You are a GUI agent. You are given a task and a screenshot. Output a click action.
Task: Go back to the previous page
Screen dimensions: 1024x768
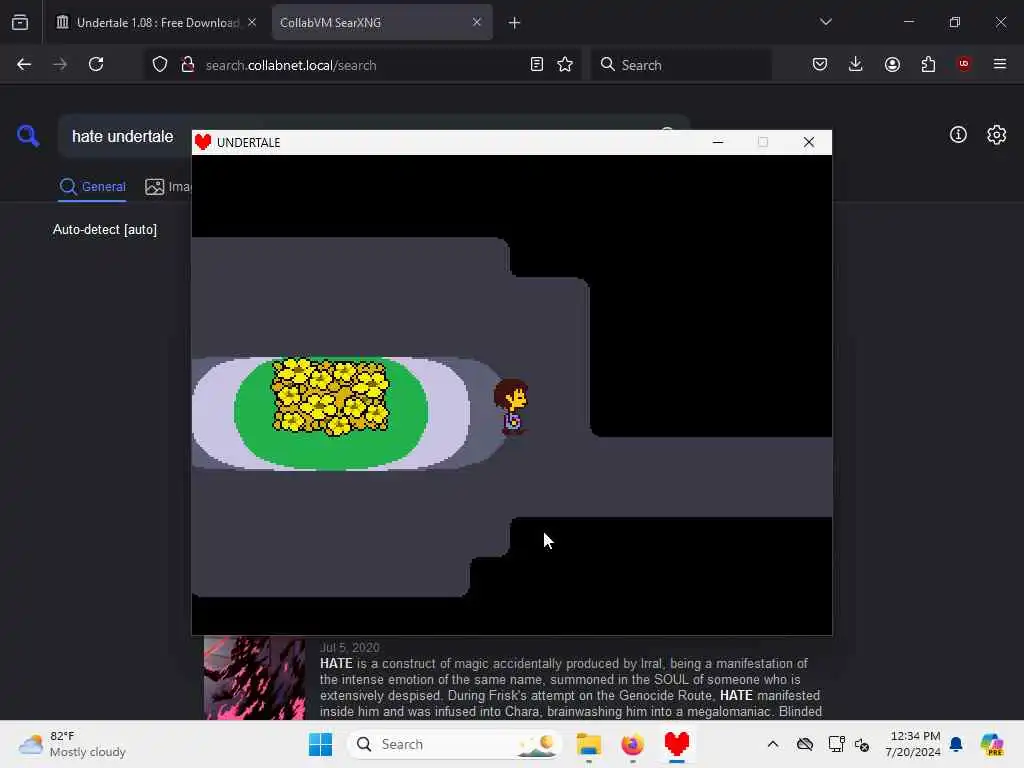click(24, 64)
